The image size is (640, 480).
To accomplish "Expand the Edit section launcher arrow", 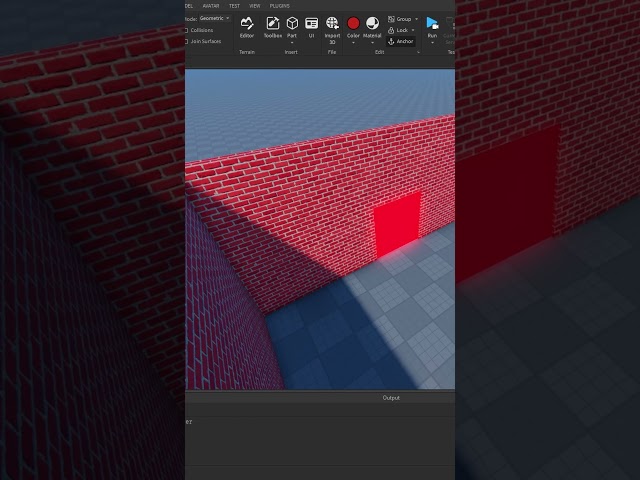I will [418, 52].
